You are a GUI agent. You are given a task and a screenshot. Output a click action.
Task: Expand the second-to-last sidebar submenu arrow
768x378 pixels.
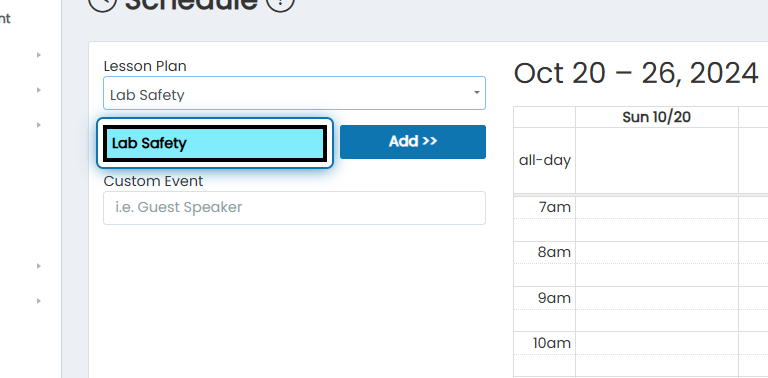(x=39, y=266)
